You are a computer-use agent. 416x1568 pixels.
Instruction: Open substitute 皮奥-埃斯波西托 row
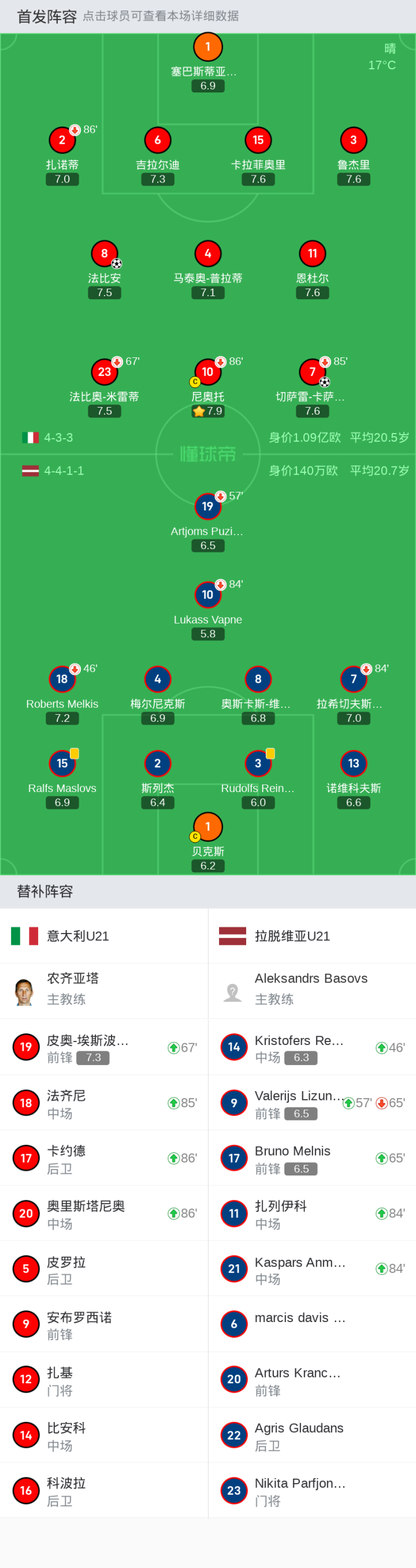(103, 1047)
